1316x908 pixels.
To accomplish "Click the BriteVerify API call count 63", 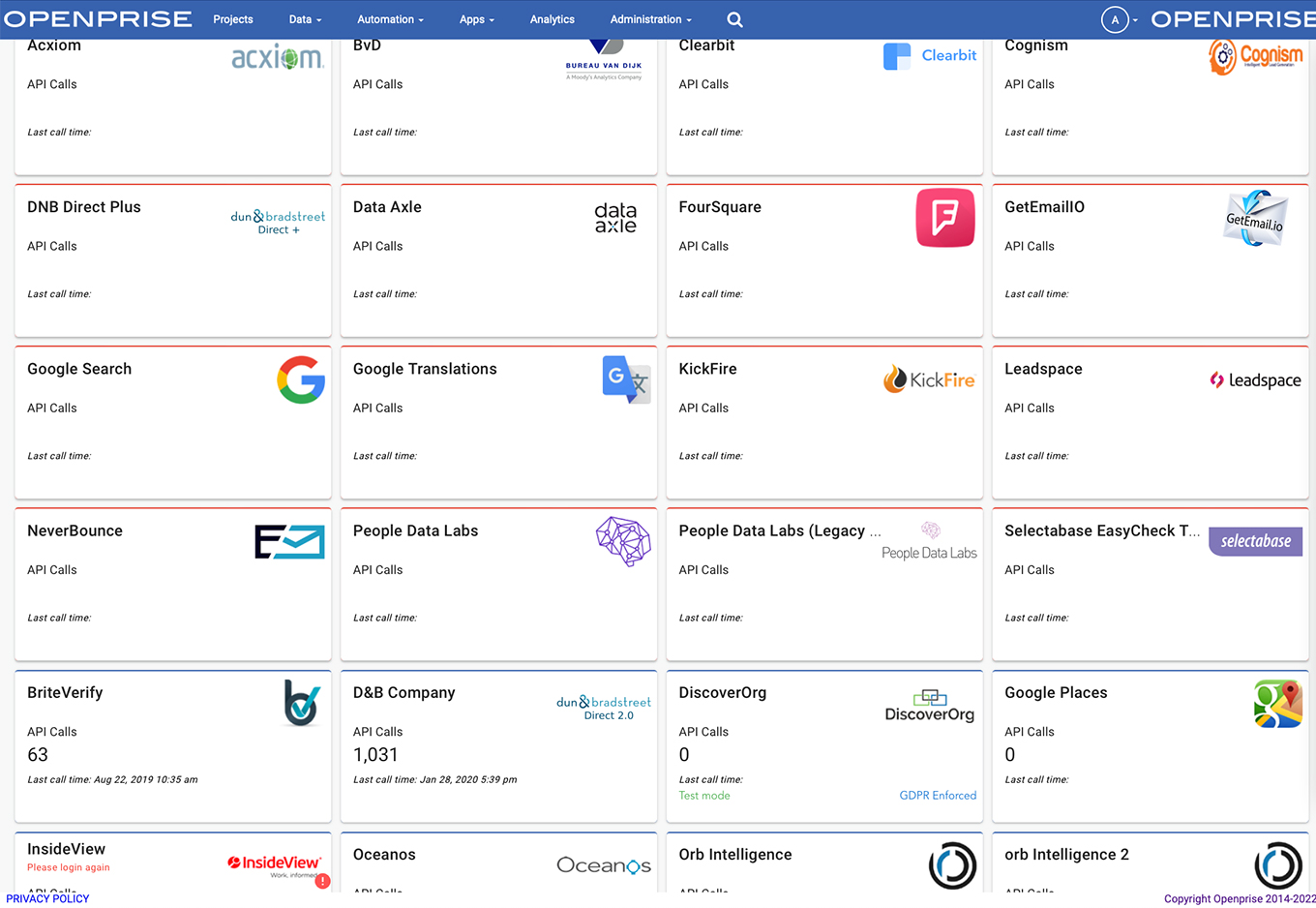I will click(38, 755).
